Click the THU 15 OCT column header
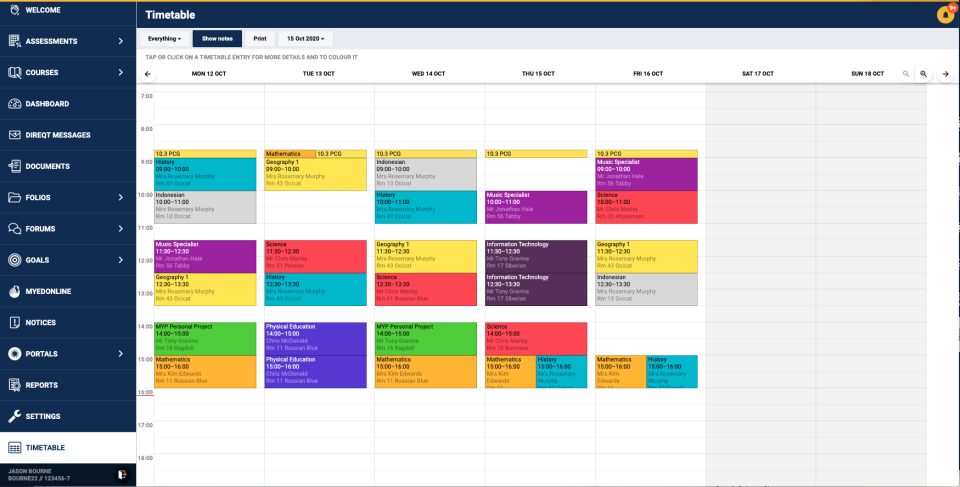Screen dimensions: 960x487 (538, 74)
